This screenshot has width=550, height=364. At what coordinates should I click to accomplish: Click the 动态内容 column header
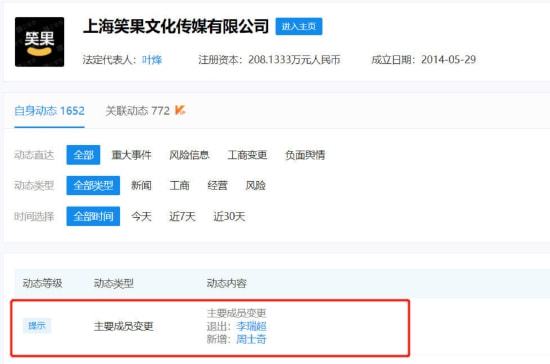[227, 283]
